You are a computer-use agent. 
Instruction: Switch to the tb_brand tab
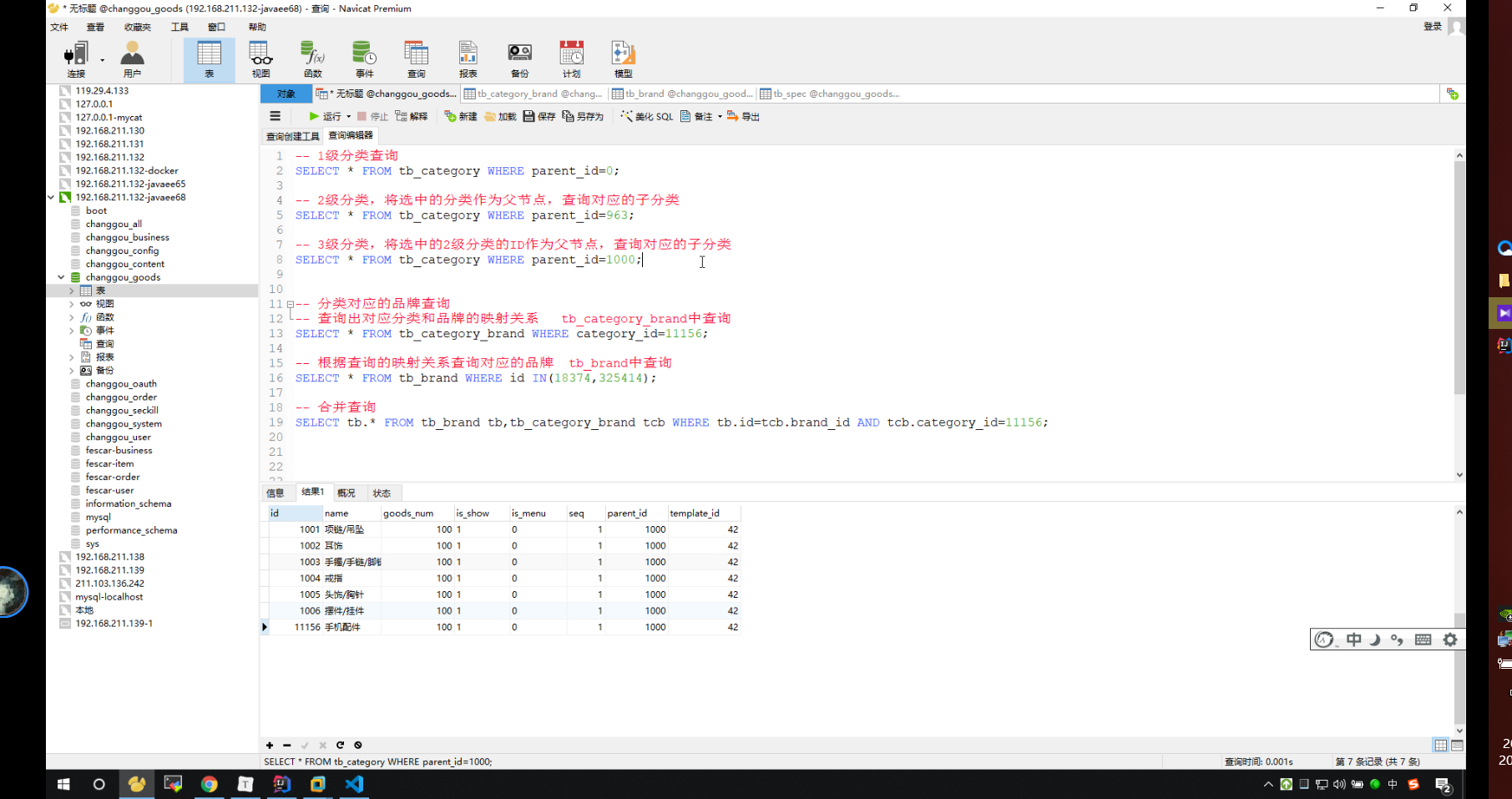(x=682, y=94)
